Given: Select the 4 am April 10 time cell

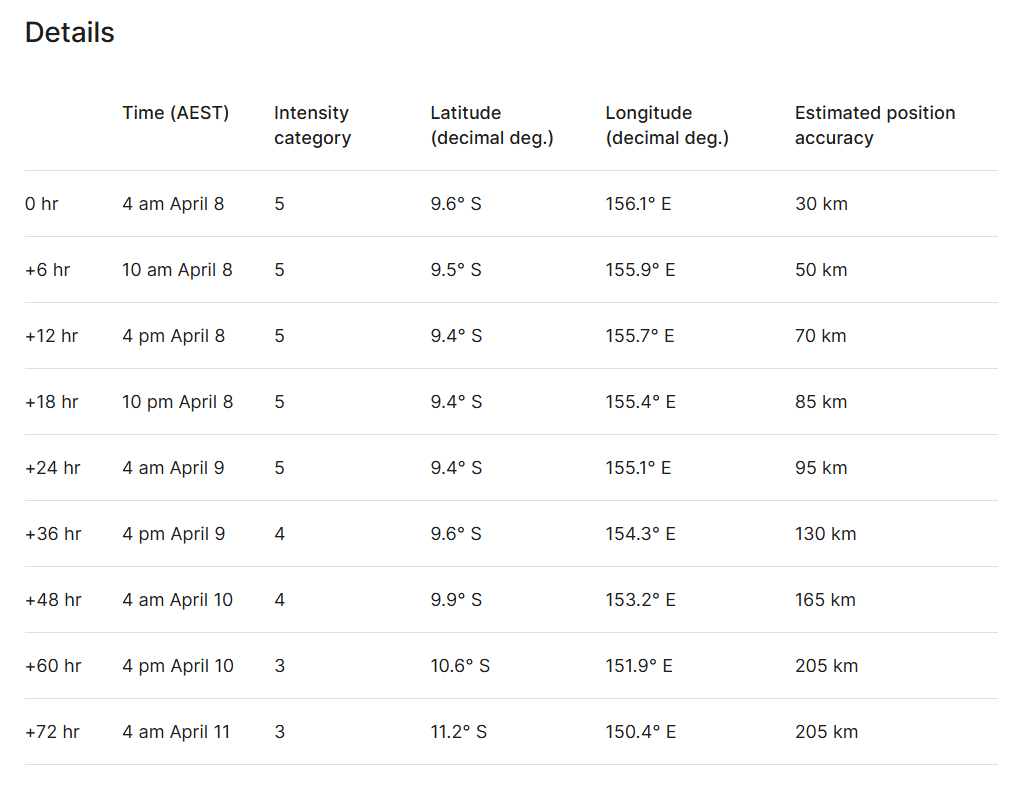Looking at the screenshot, I should point(178,600).
